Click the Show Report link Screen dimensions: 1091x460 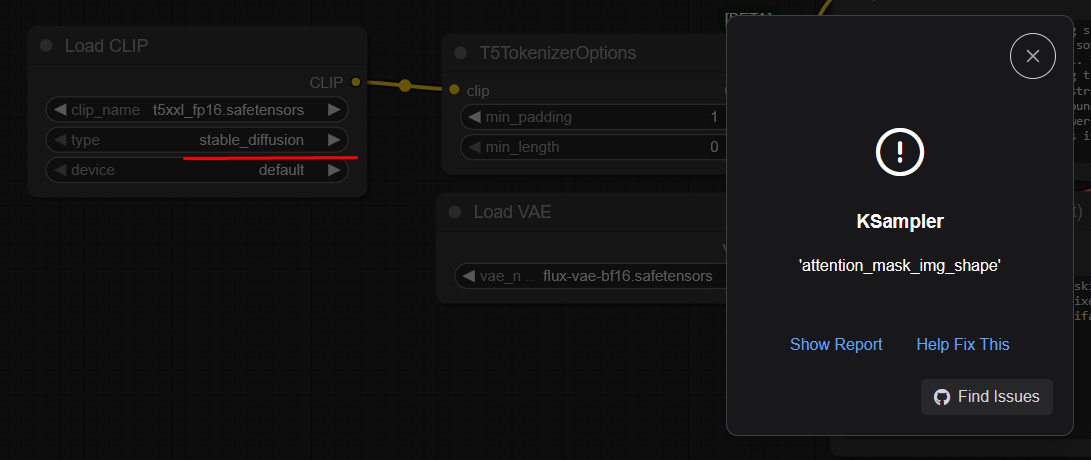pyautogui.click(x=836, y=344)
